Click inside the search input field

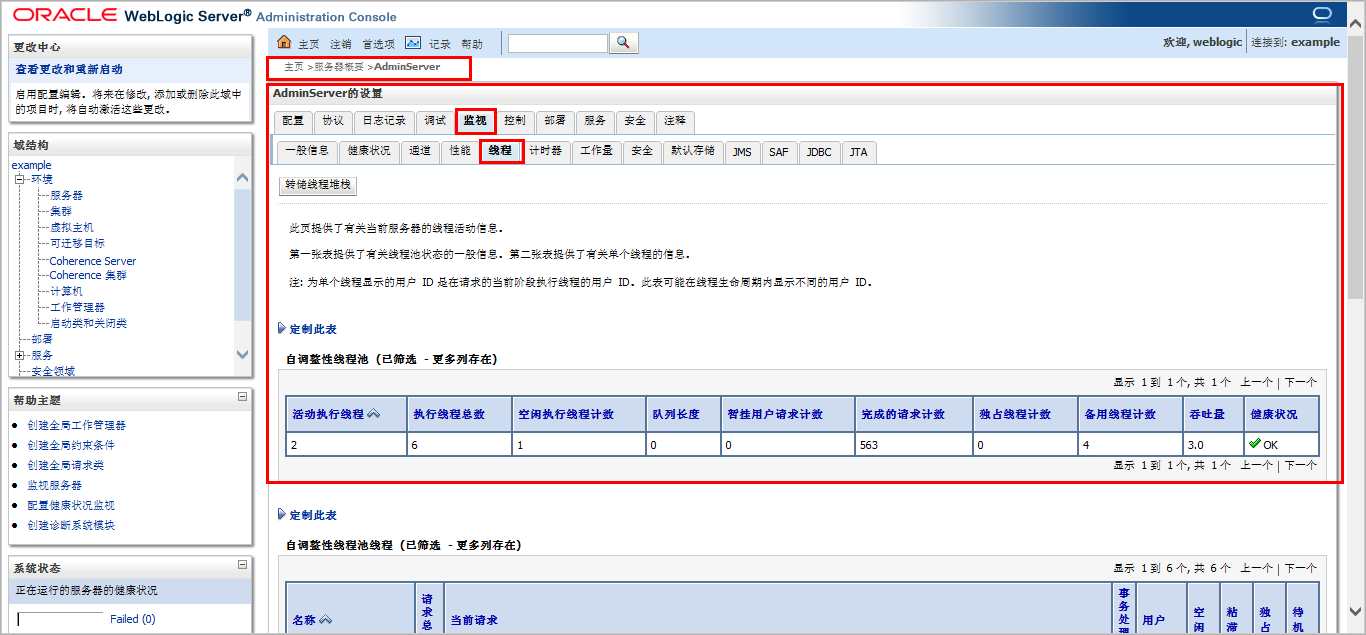click(557, 43)
